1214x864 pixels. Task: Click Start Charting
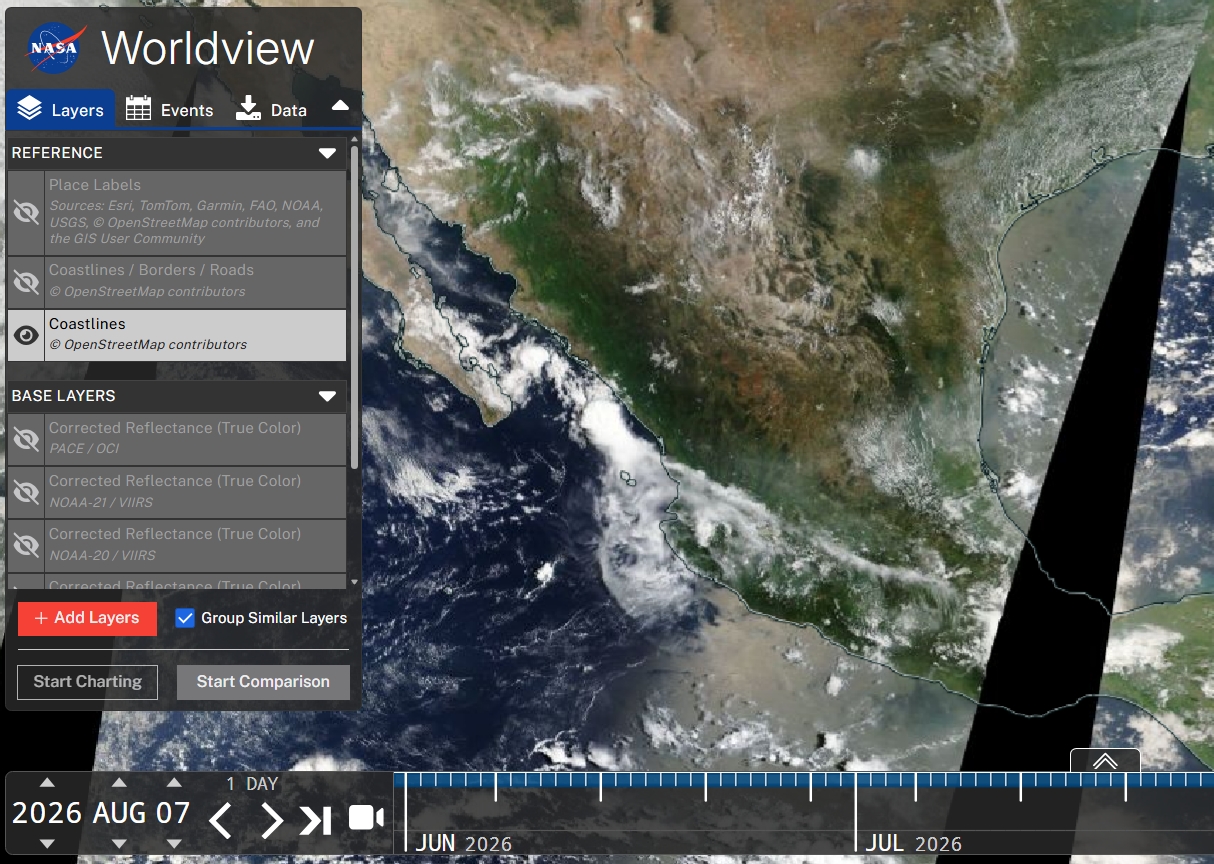click(88, 682)
